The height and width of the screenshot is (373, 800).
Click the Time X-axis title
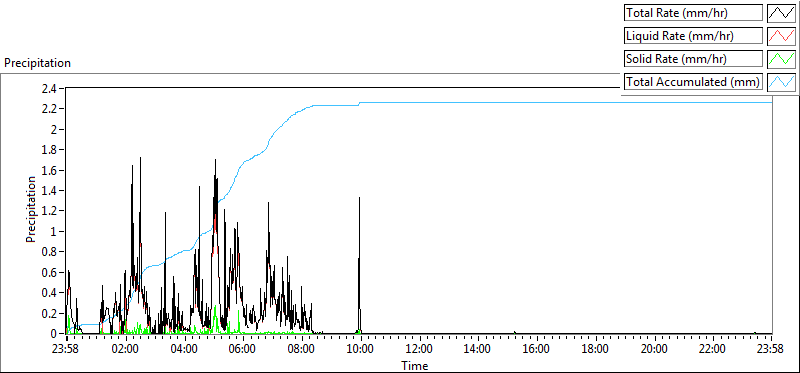tap(414, 365)
